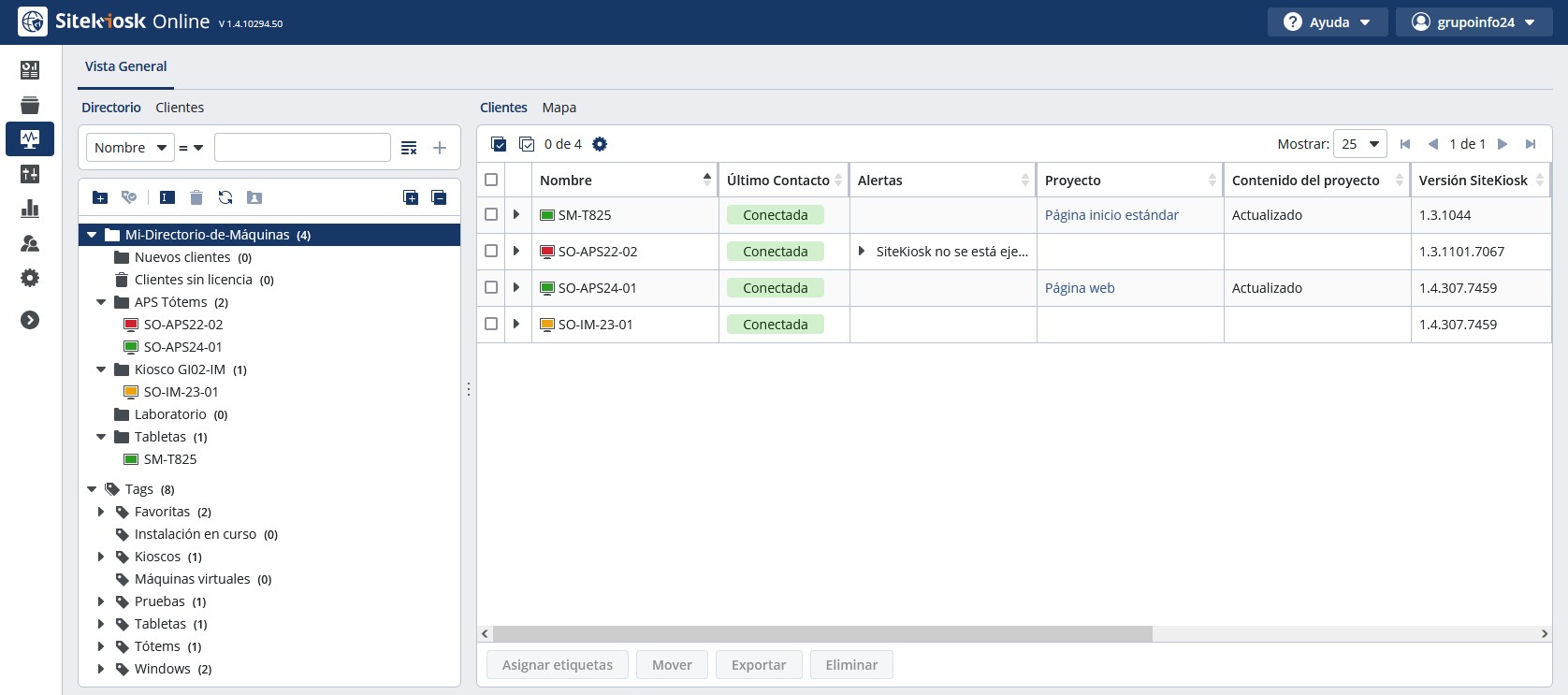Switch to the Mapa tab
1568x695 pixels.
pos(559,108)
